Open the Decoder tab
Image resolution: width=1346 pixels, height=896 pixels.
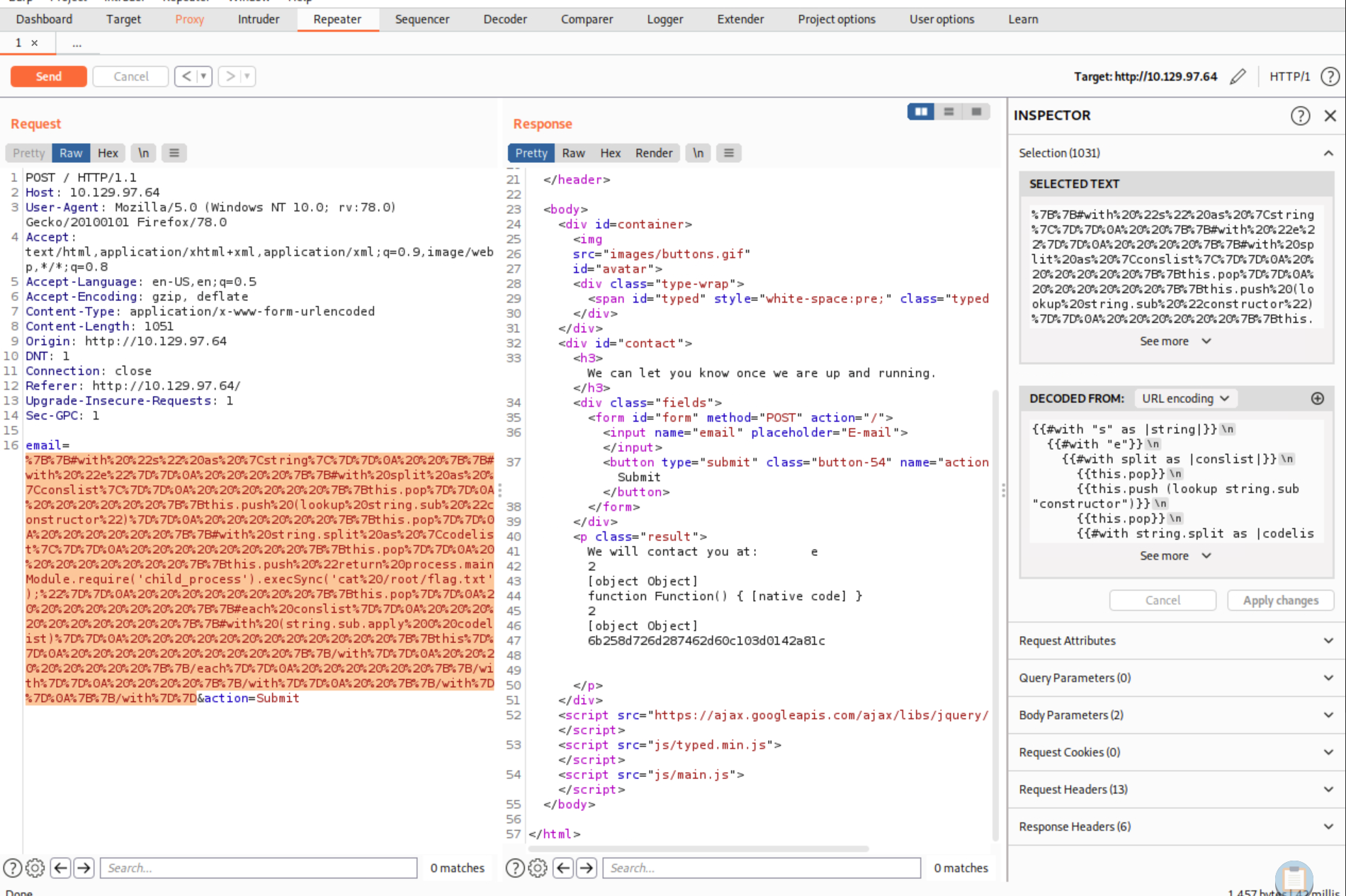pyautogui.click(x=505, y=19)
